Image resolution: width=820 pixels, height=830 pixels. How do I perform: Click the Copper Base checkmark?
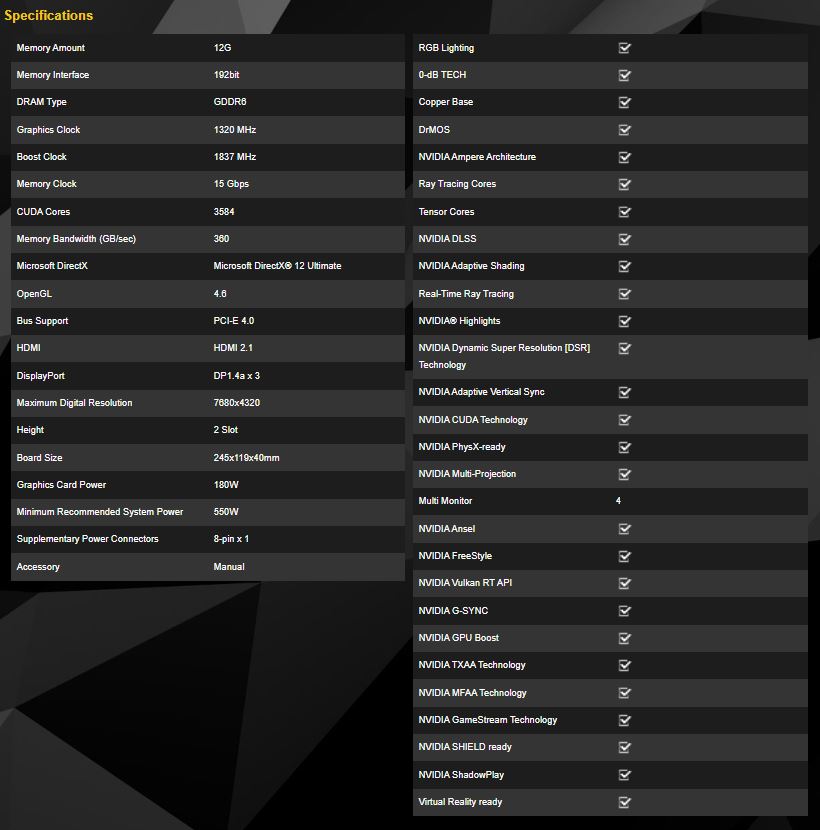pos(625,102)
